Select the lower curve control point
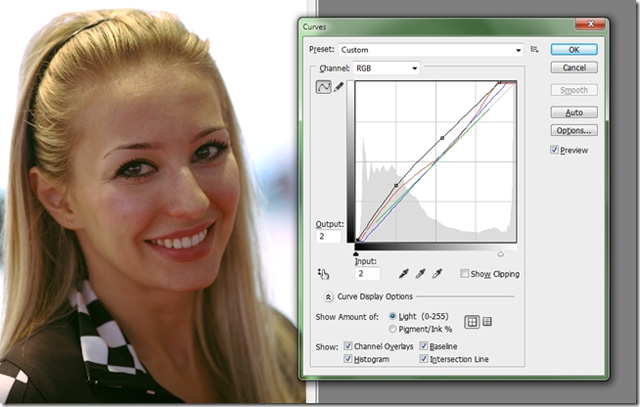 pyautogui.click(x=396, y=186)
